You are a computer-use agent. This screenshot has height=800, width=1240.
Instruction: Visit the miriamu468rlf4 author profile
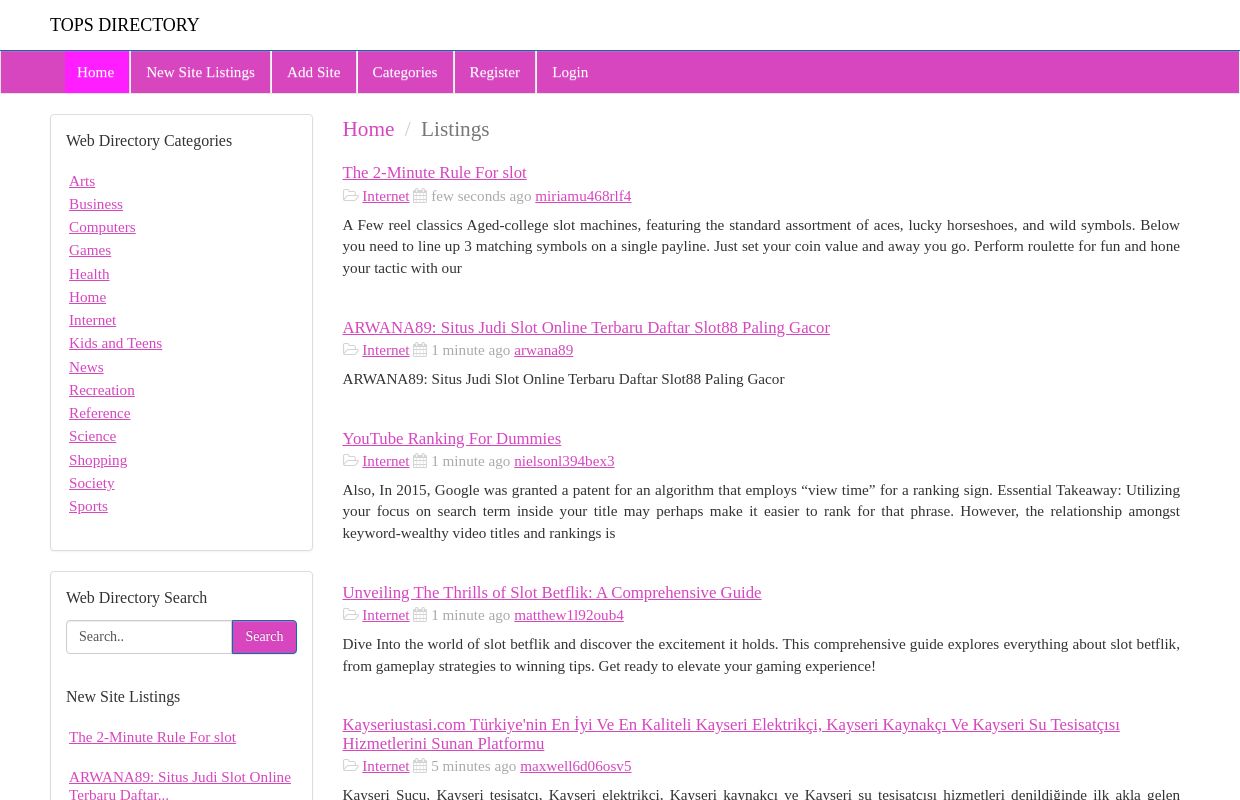coord(583,195)
